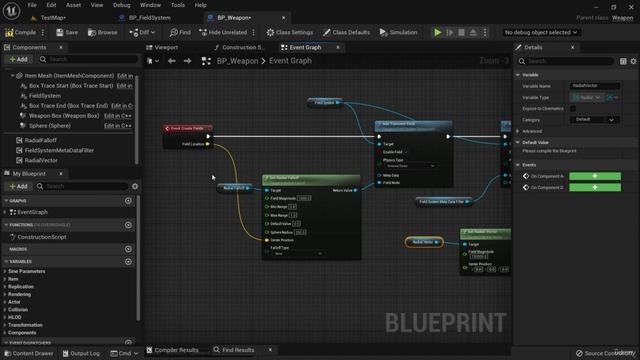
Task: Click the BP_Weapon breadcrumb
Action: click(x=237, y=61)
